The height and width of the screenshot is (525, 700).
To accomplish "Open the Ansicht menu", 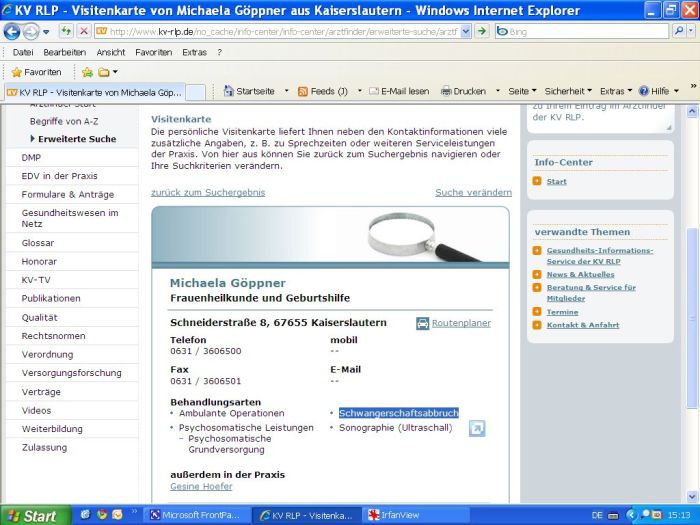I will click(x=111, y=52).
